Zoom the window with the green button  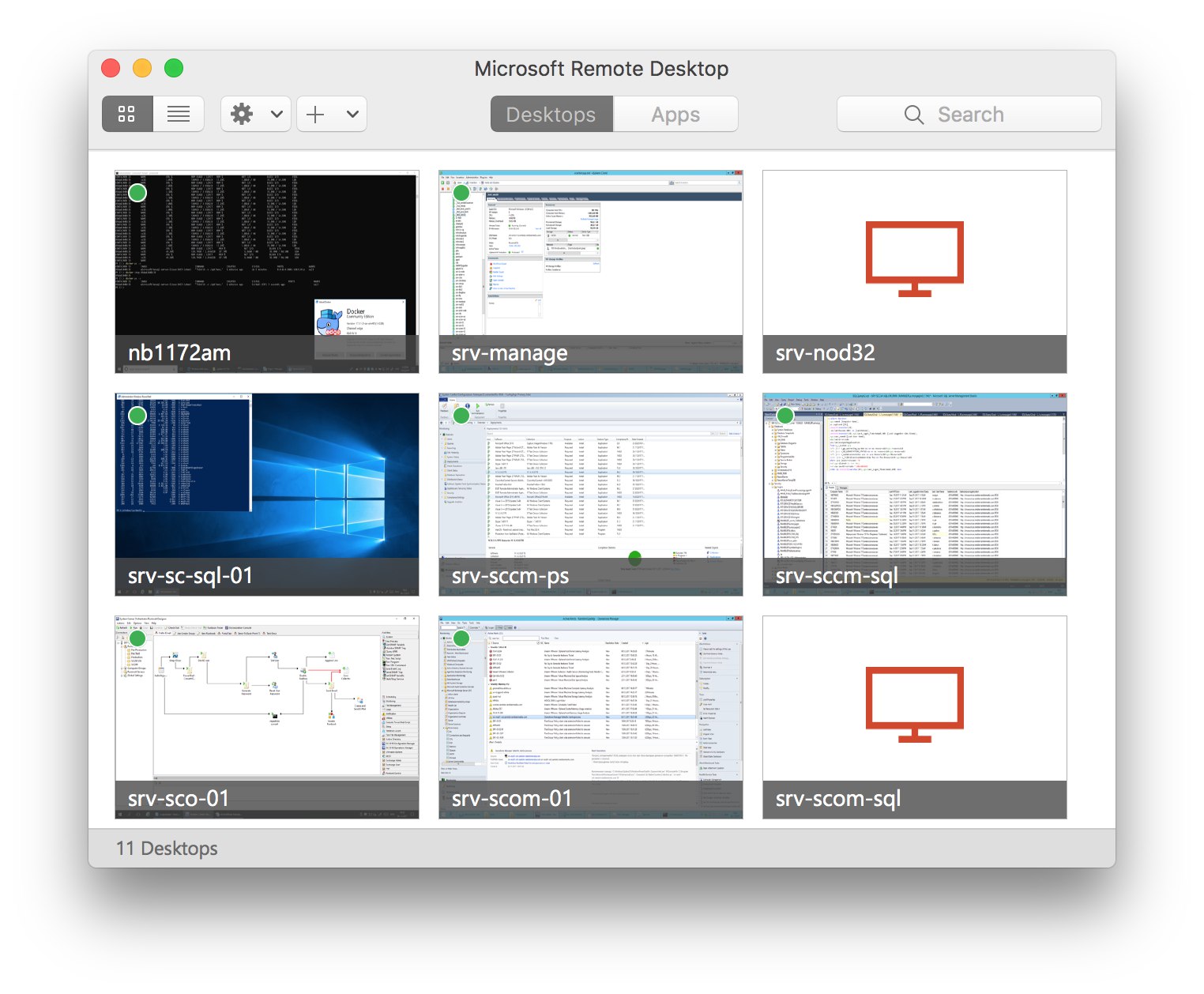[174, 68]
